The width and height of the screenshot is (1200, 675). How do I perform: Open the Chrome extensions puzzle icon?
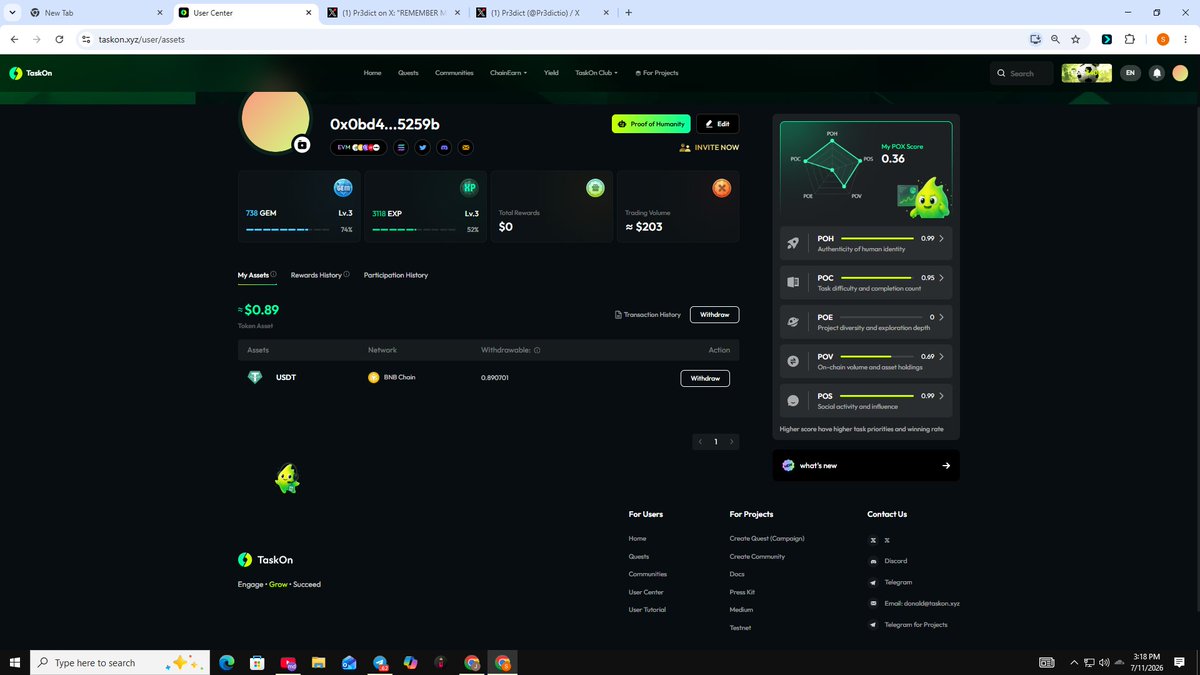[1130, 39]
